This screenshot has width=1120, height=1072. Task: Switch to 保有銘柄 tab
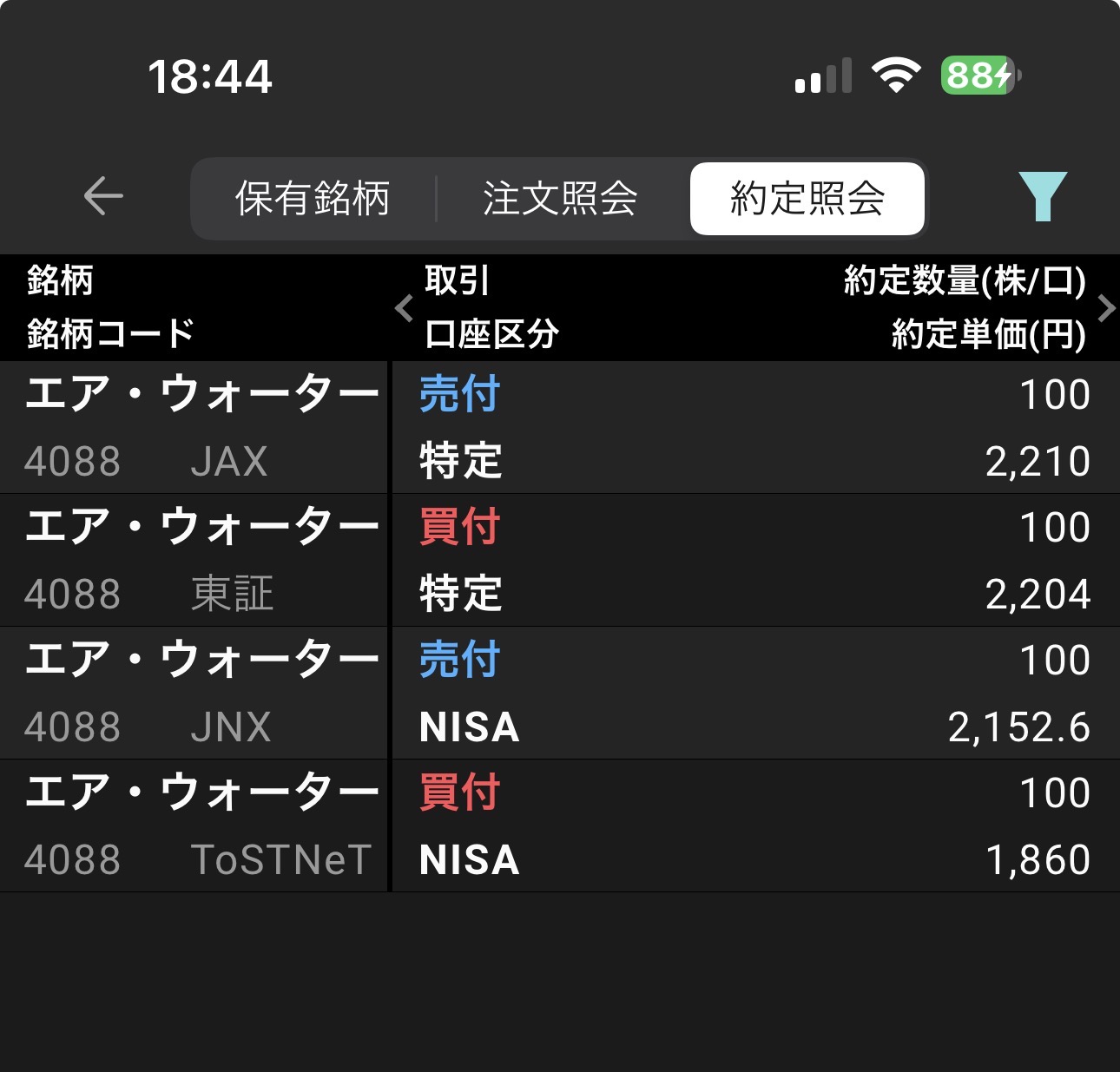click(313, 198)
